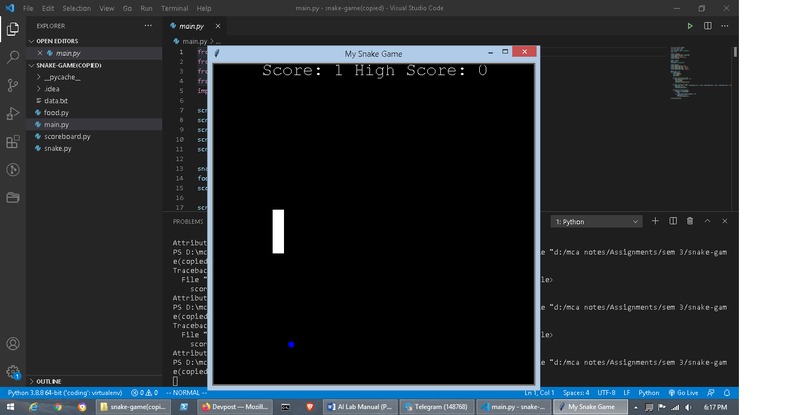Click the volume icon in system tray
The image size is (806, 415).
pos(688,407)
